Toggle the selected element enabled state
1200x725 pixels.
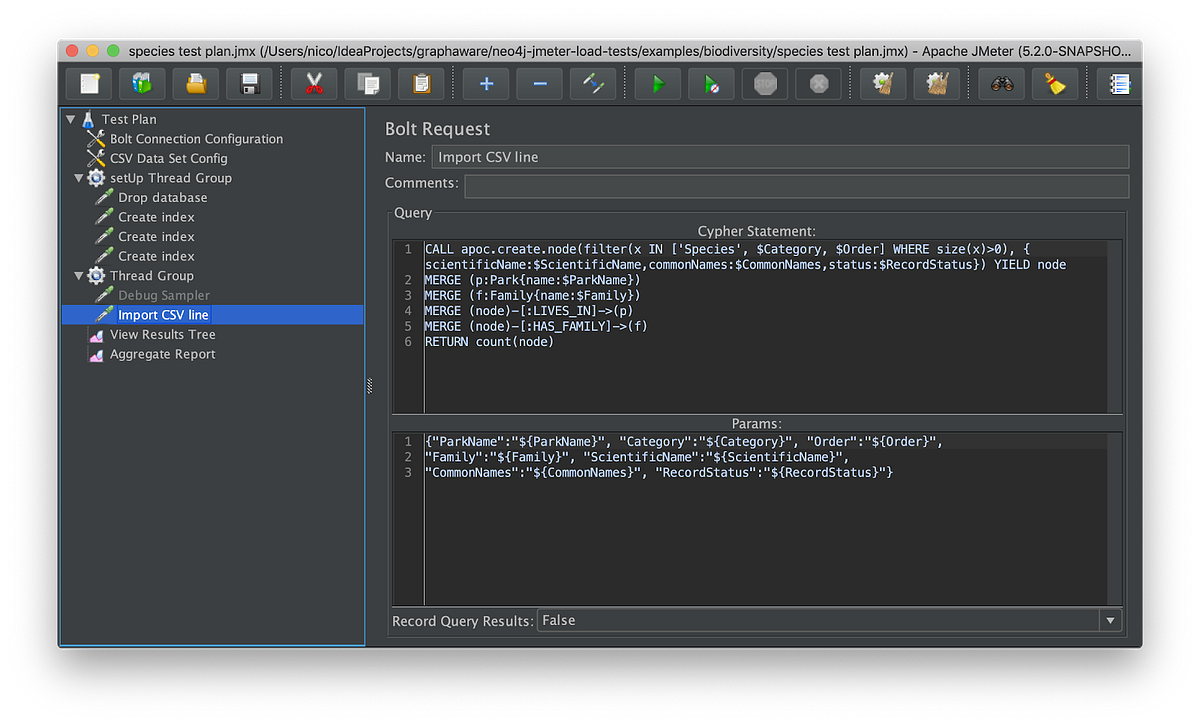click(x=593, y=83)
